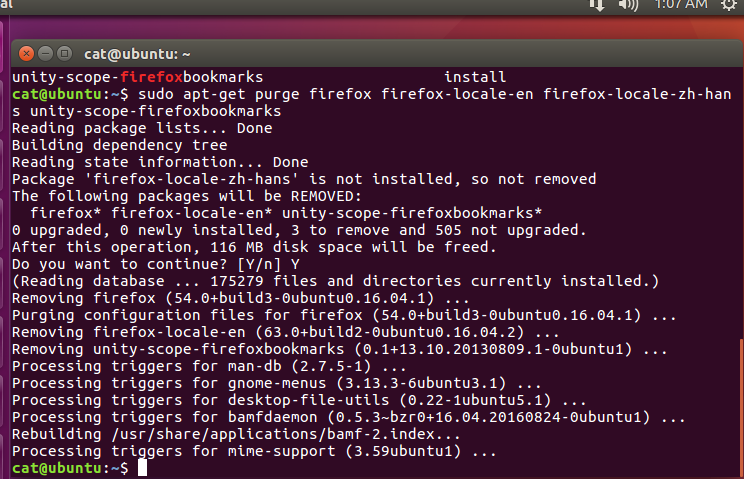Open the sound volume indicator

coord(628,5)
